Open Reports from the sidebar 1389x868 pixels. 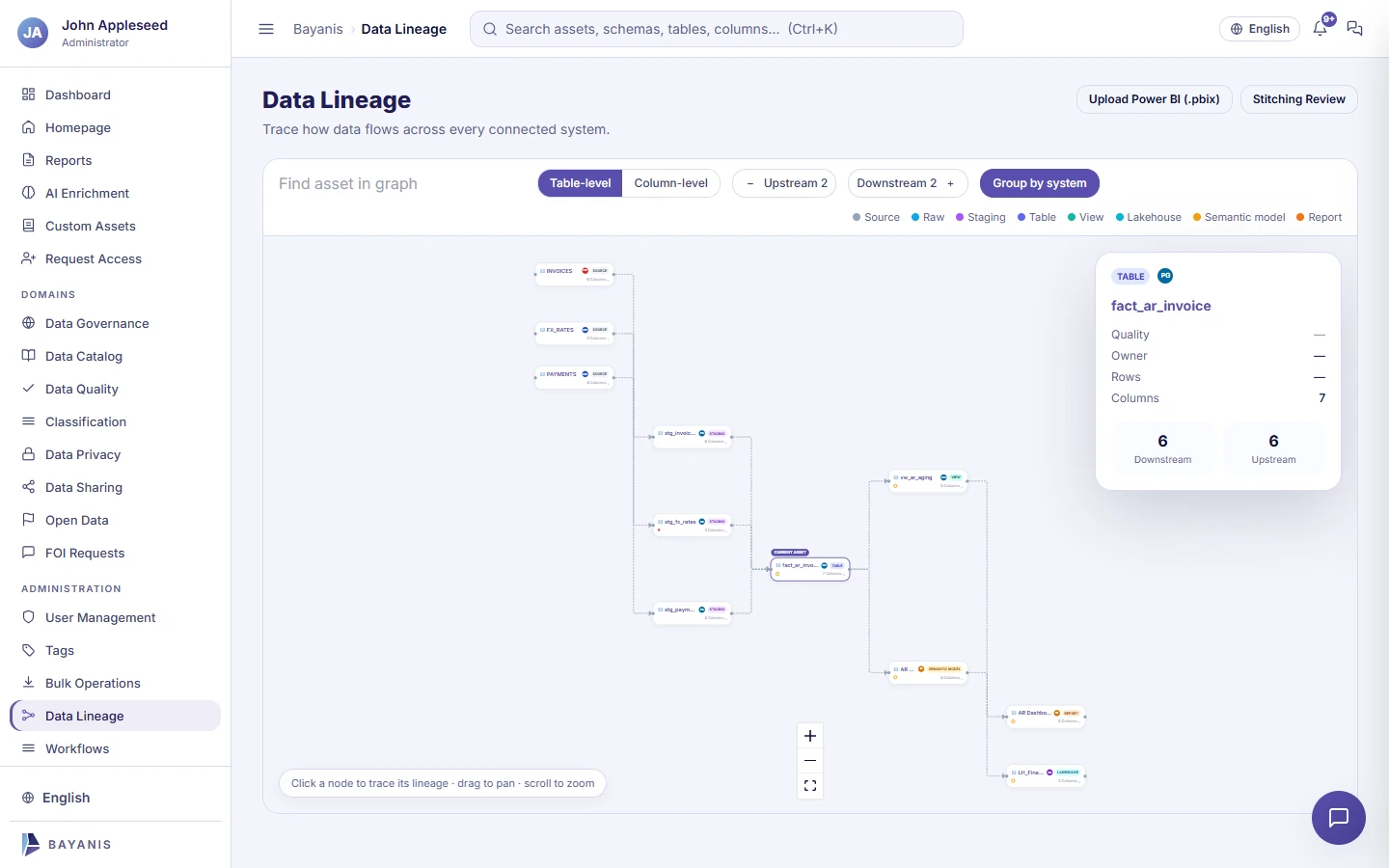(115, 160)
